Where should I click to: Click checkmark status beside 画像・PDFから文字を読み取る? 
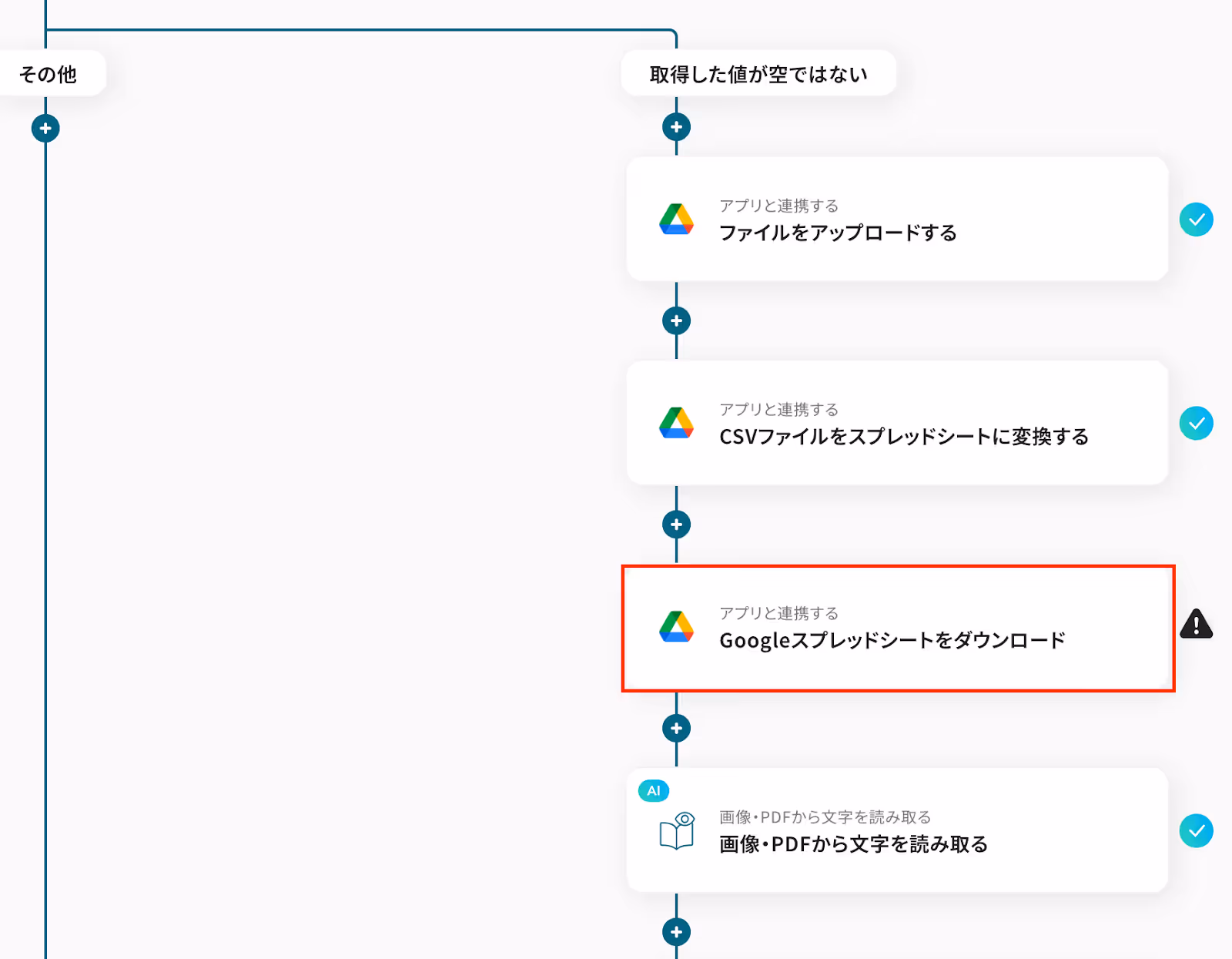(x=1196, y=830)
